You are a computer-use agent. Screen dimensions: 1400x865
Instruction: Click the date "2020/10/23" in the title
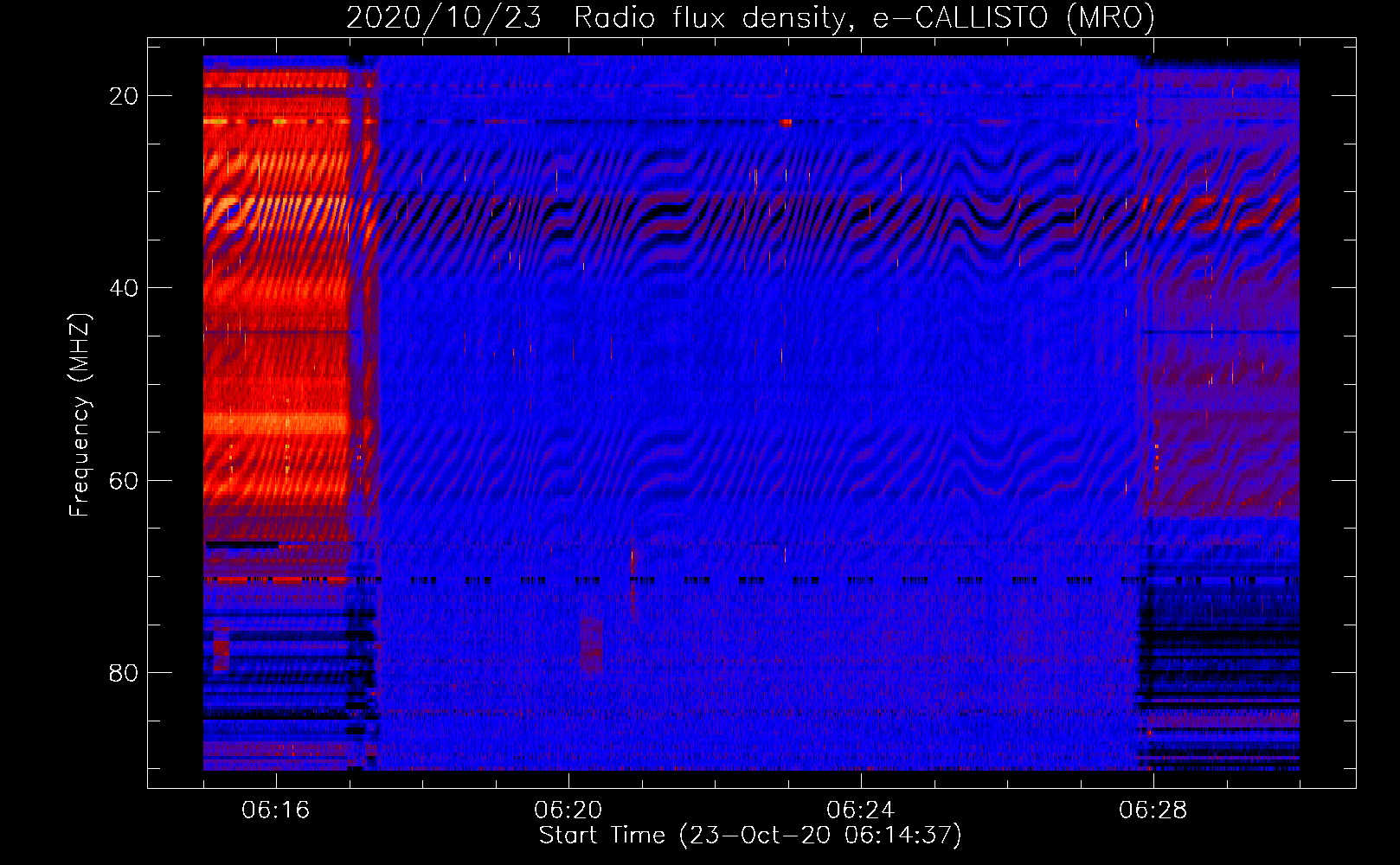tap(444, 17)
